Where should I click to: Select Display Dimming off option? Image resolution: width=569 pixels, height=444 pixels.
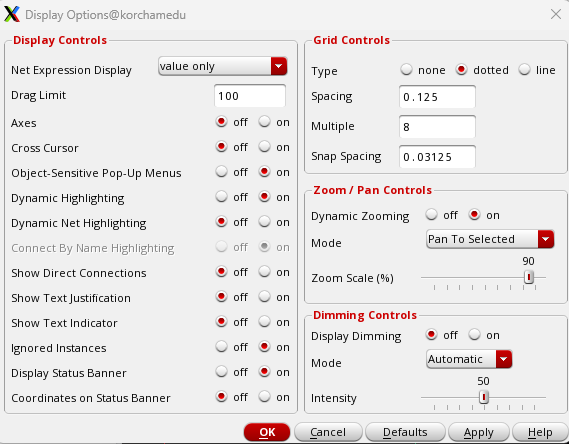coord(431,334)
